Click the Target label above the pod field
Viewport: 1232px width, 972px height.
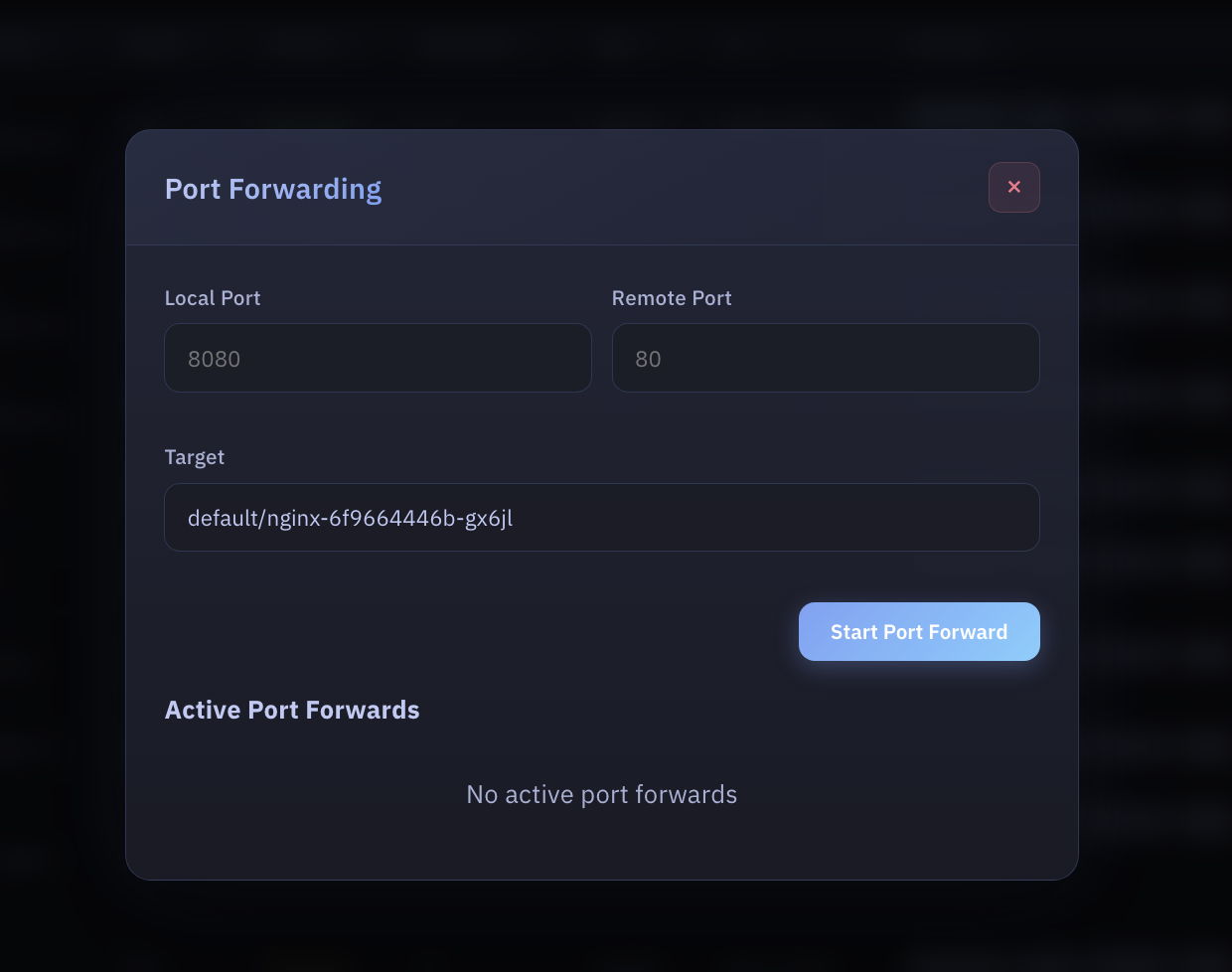point(195,457)
